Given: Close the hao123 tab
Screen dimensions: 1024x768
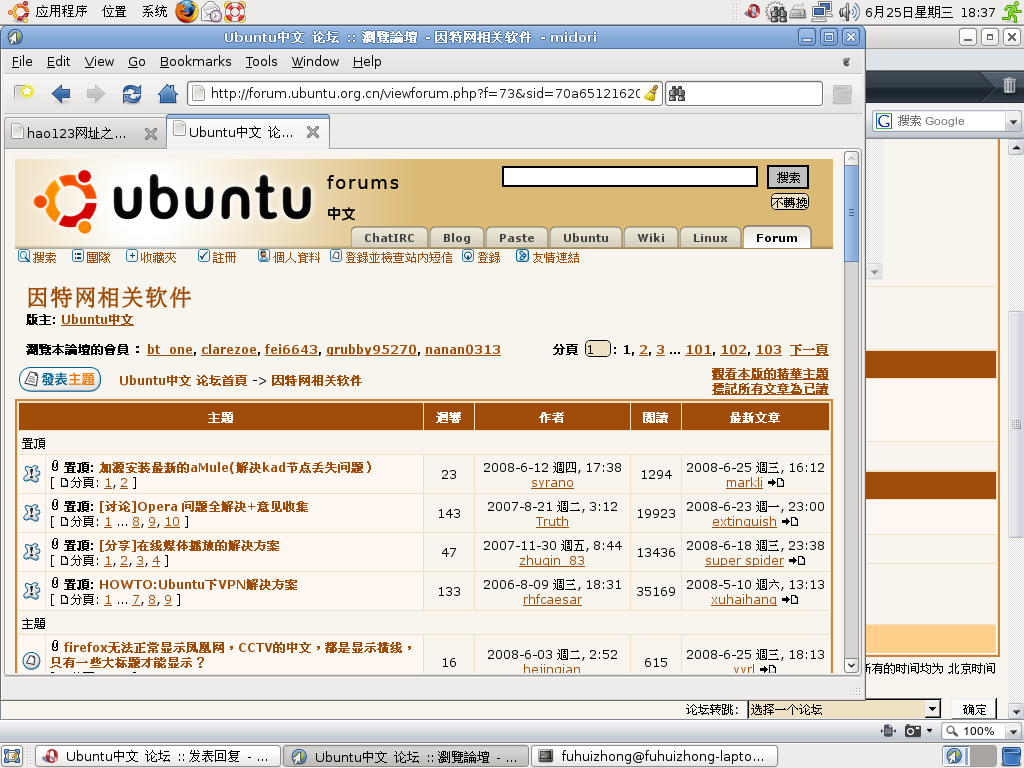Looking at the screenshot, I should coord(151,134).
